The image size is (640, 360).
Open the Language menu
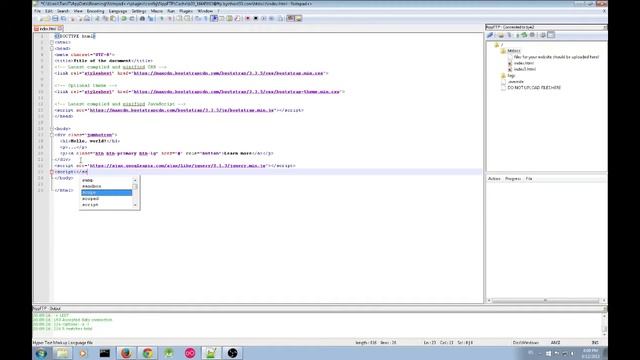(x=118, y=11)
